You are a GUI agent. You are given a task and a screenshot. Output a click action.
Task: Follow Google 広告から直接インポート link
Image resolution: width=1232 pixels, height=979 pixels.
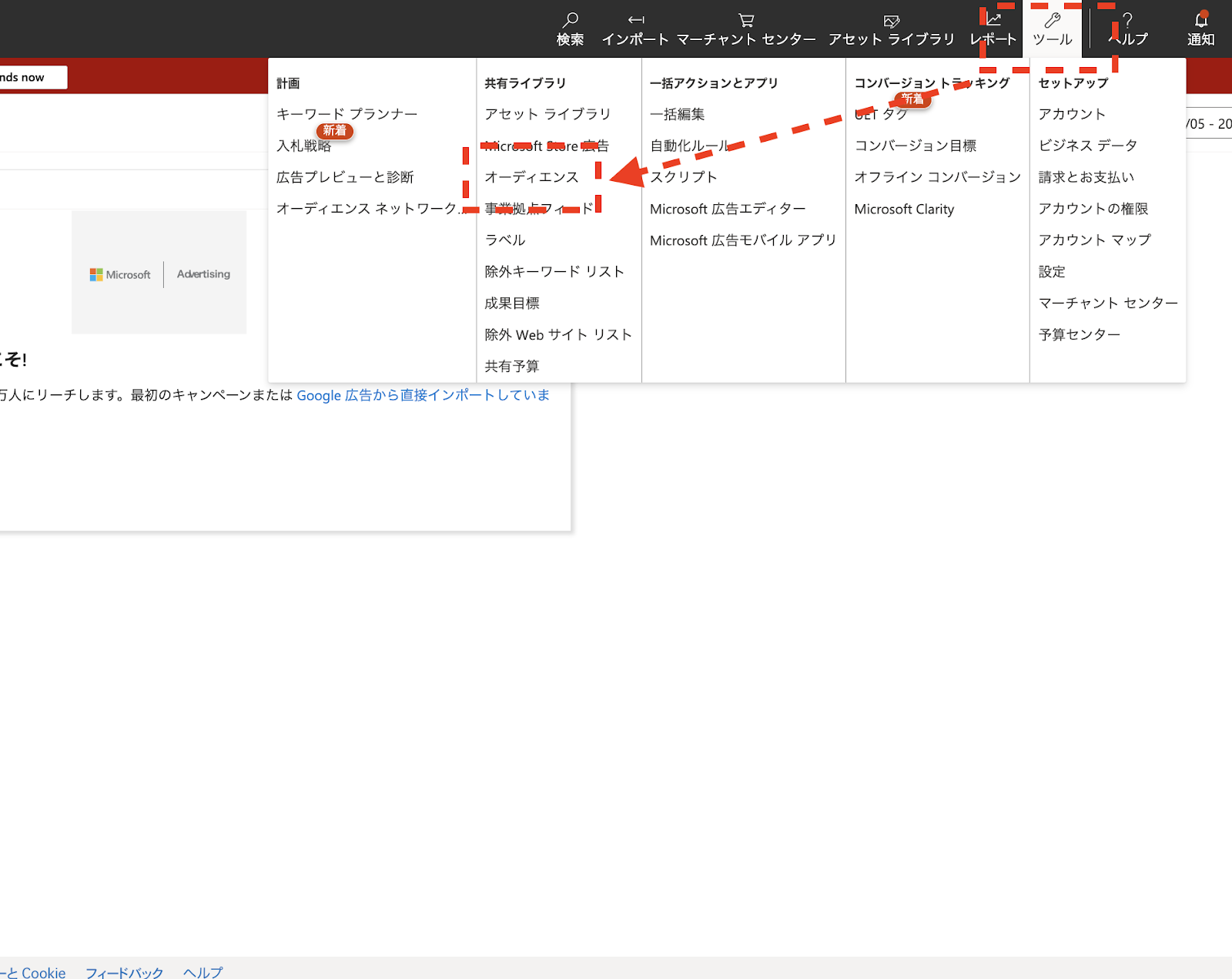click(423, 395)
